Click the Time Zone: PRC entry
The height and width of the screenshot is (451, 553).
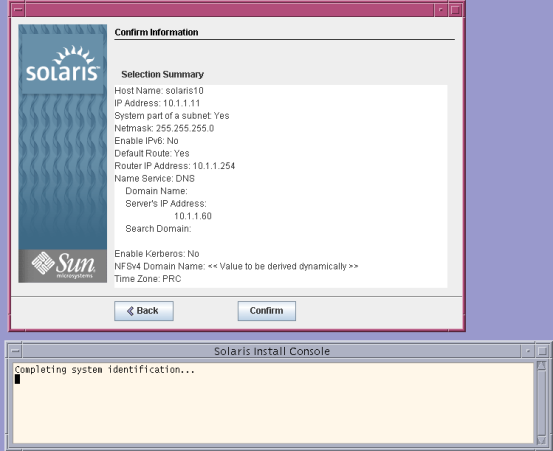(x=147, y=279)
